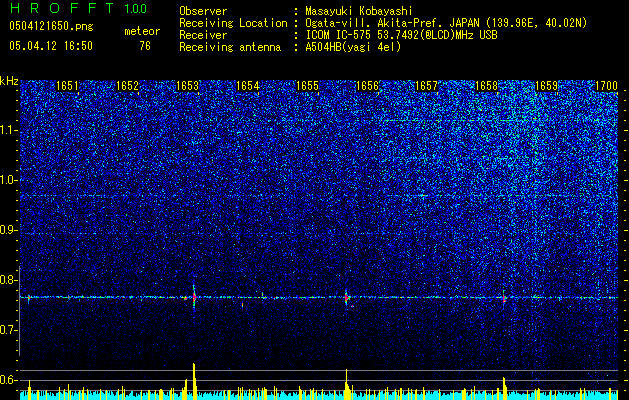Click the Receiving antenna label

230,47
